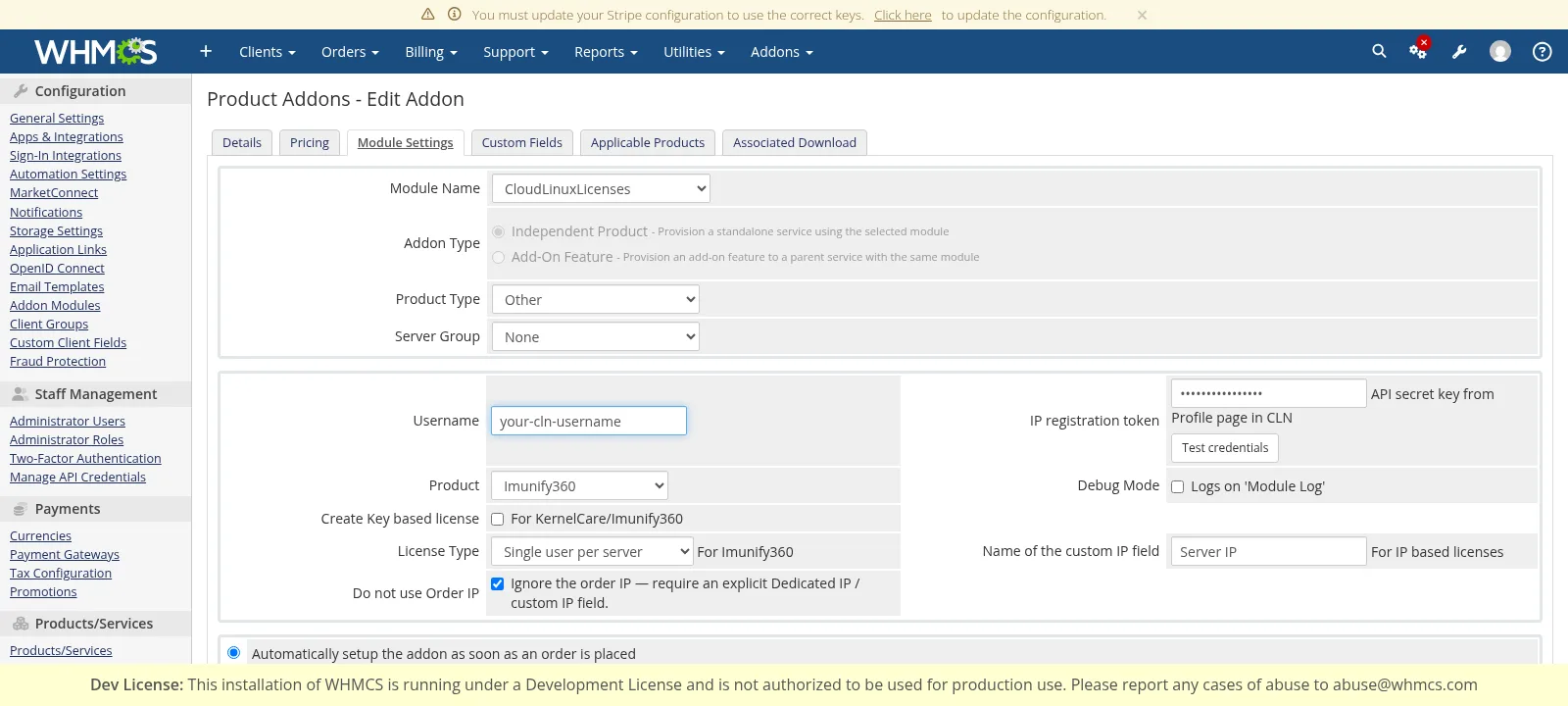The height and width of the screenshot is (706, 1568).
Task: Click the Test credentials button
Action: (1225, 447)
